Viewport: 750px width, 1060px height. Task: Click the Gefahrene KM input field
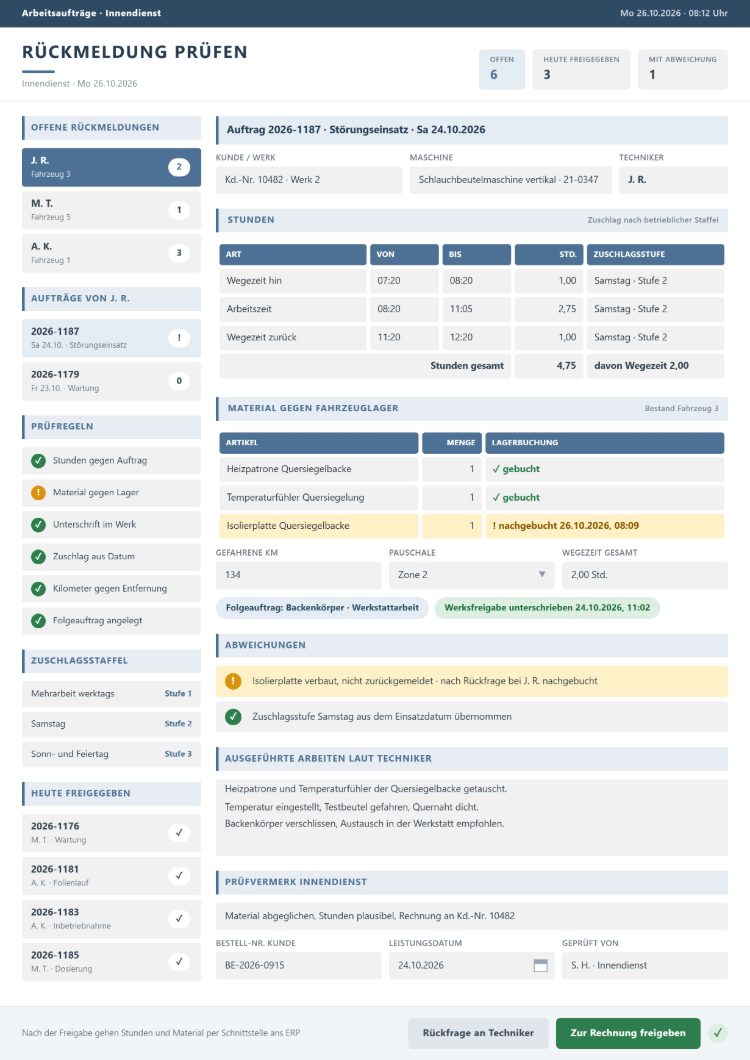click(298, 575)
